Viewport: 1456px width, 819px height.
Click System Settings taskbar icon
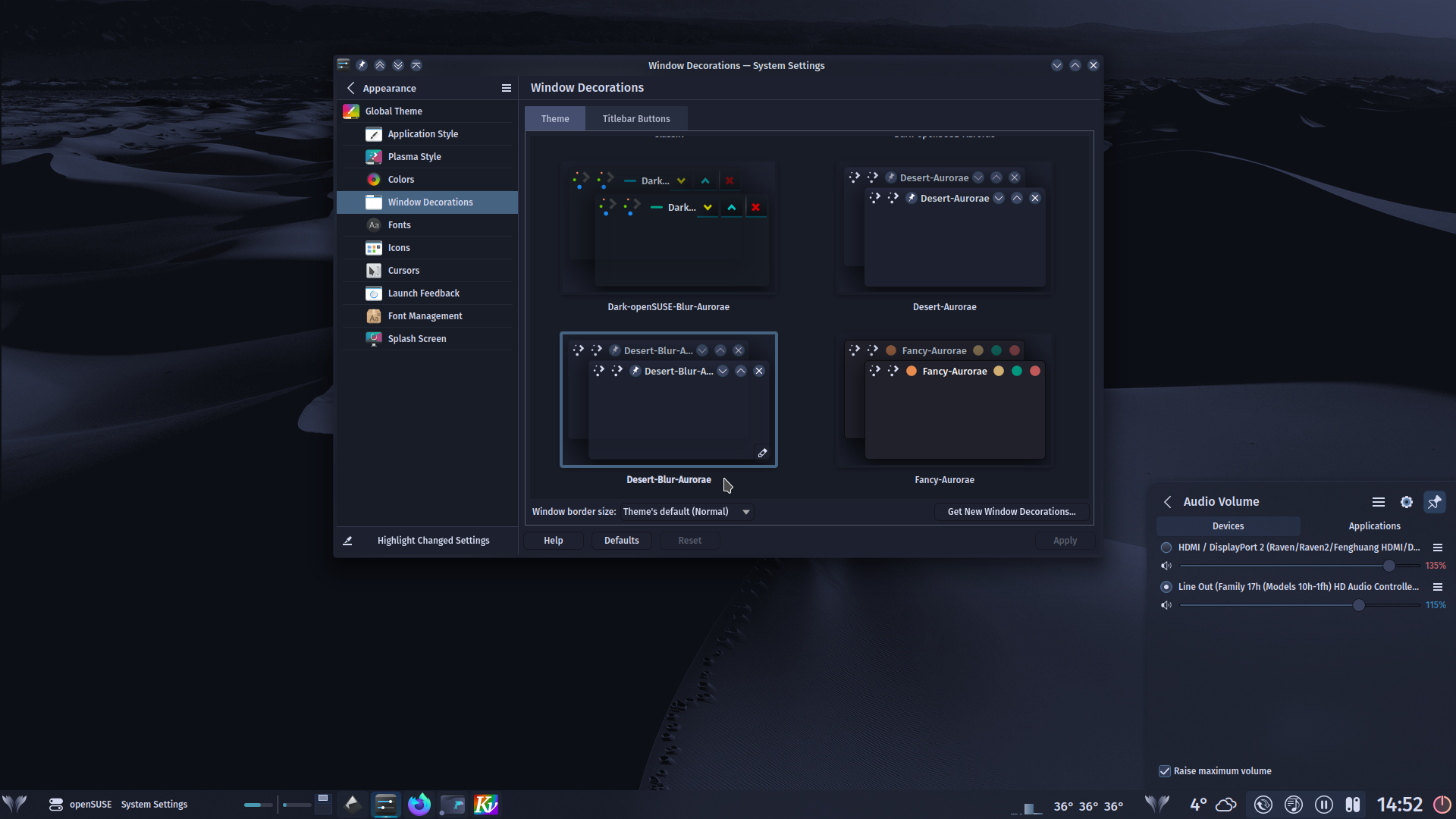[x=386, y=804]
